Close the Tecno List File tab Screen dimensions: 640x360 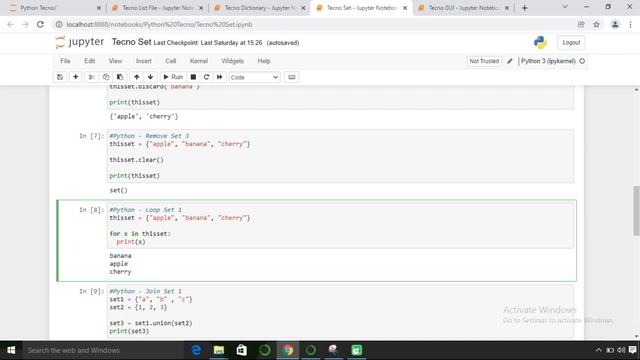[201, 8]
